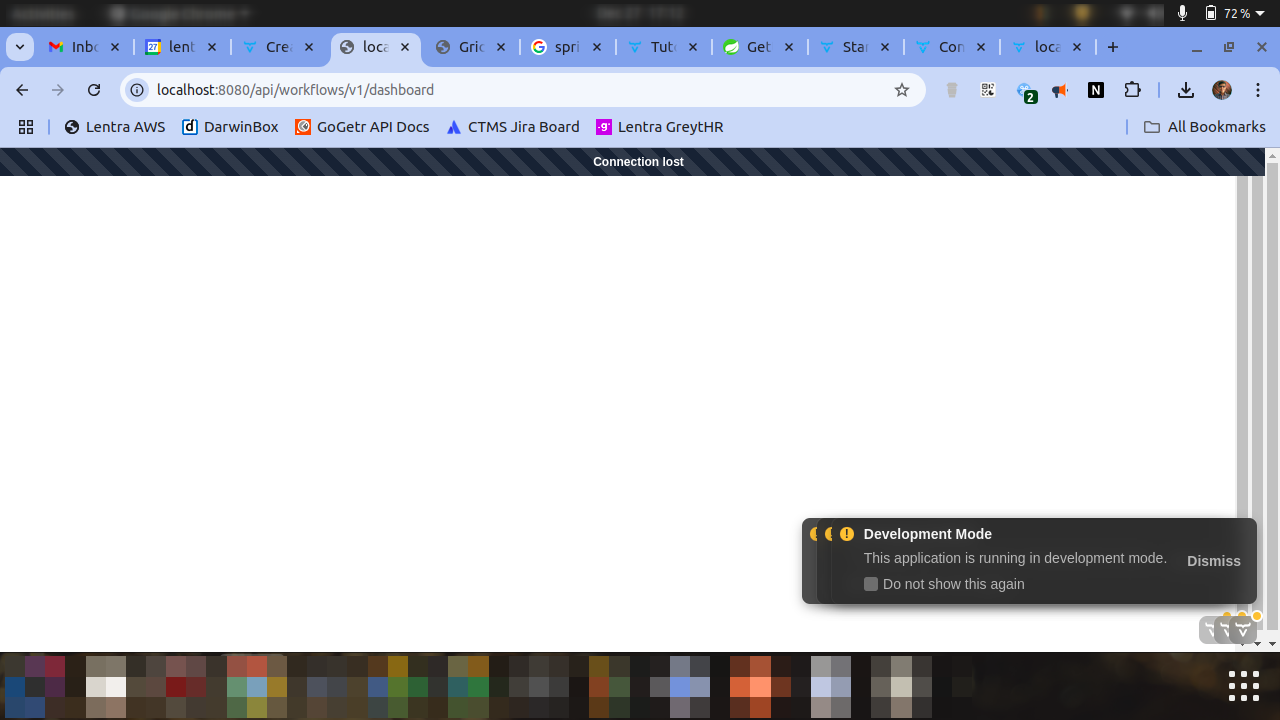
Task: Open the GoGetr API Docs bookmark
Action: tap(362, 127)
